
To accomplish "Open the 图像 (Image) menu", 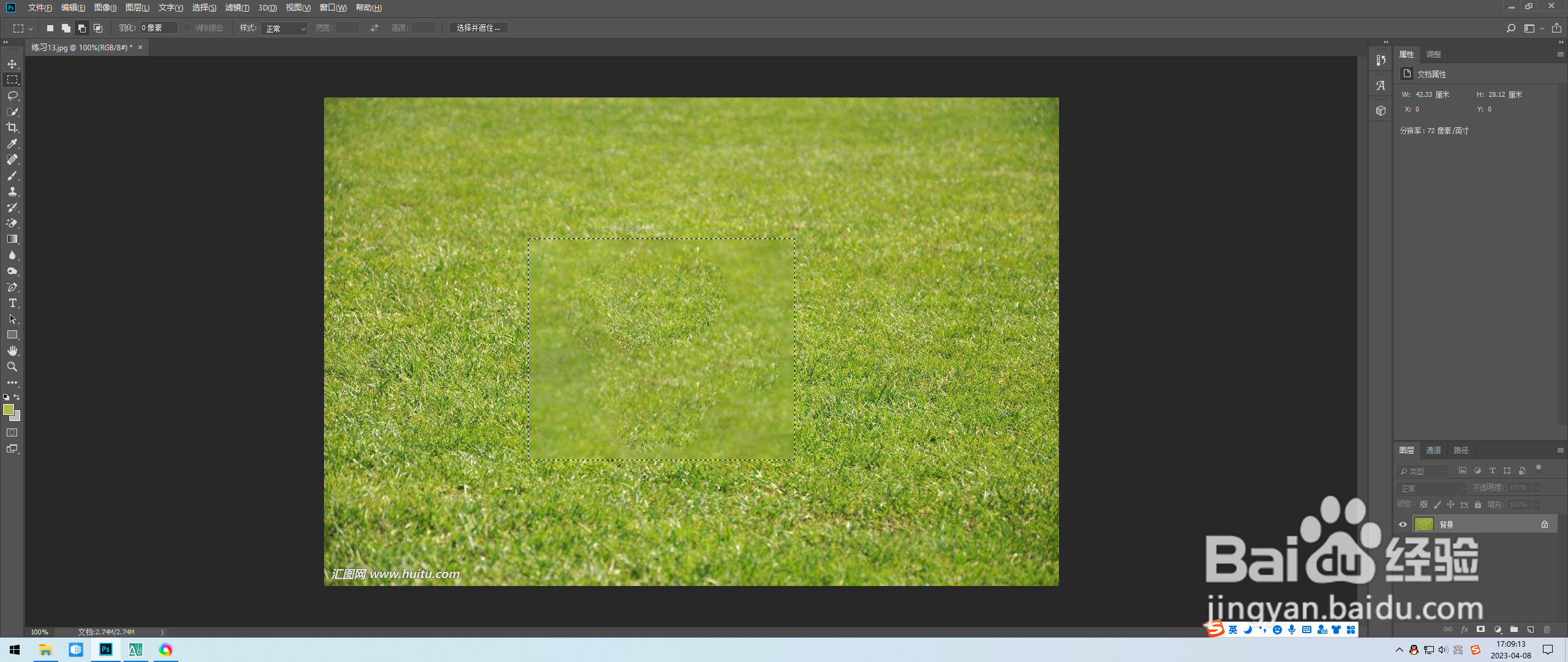I will point(105,8).
